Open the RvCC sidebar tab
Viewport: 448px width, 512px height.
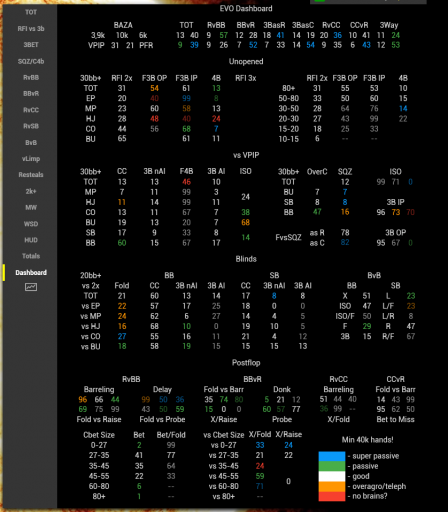coord(31,110)
